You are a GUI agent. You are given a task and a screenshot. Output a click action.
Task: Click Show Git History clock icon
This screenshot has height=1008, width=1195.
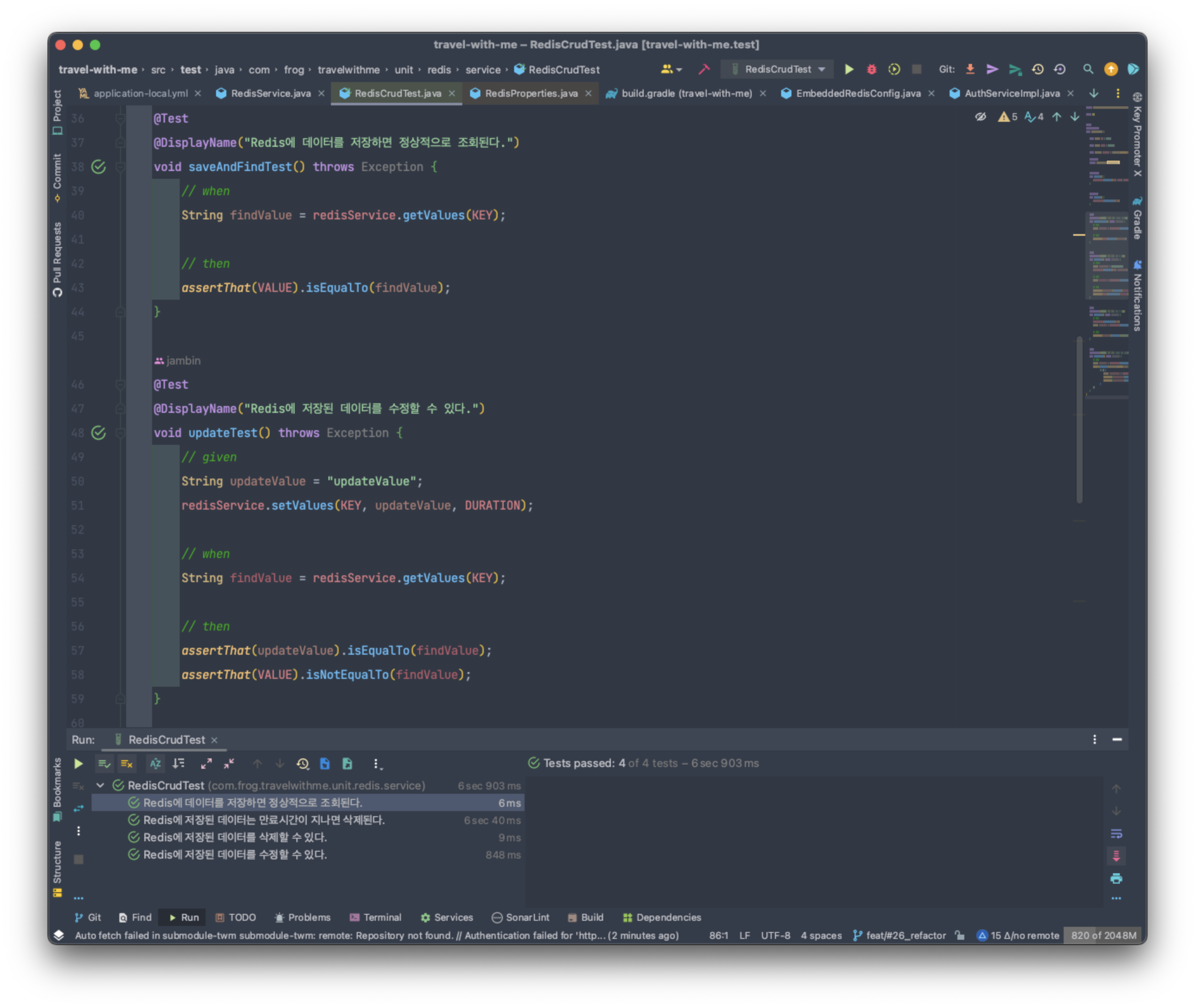(x=1037, y=69)
